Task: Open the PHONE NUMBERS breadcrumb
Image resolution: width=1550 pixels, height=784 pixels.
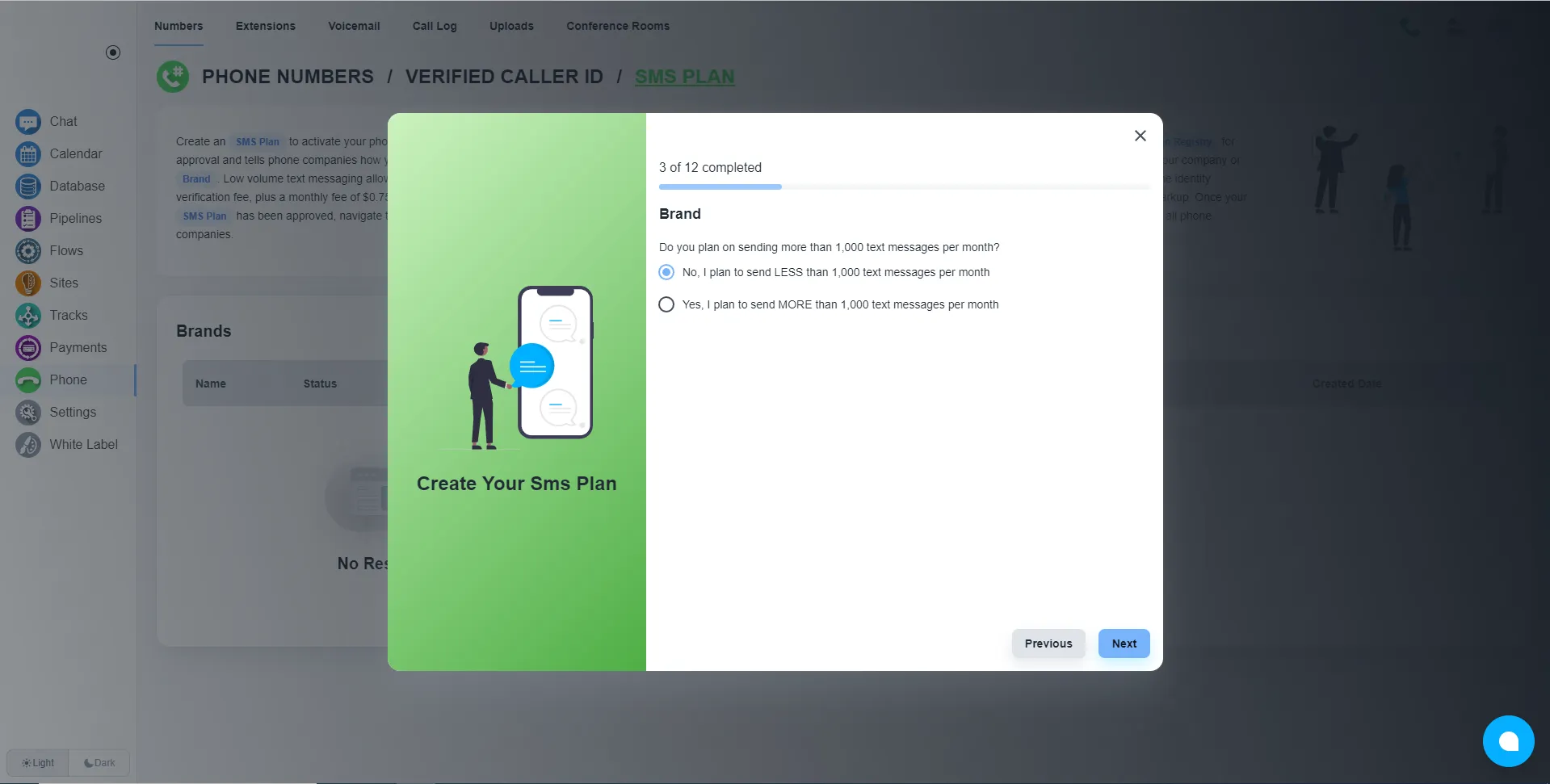Action: click(x=288, y=77)
